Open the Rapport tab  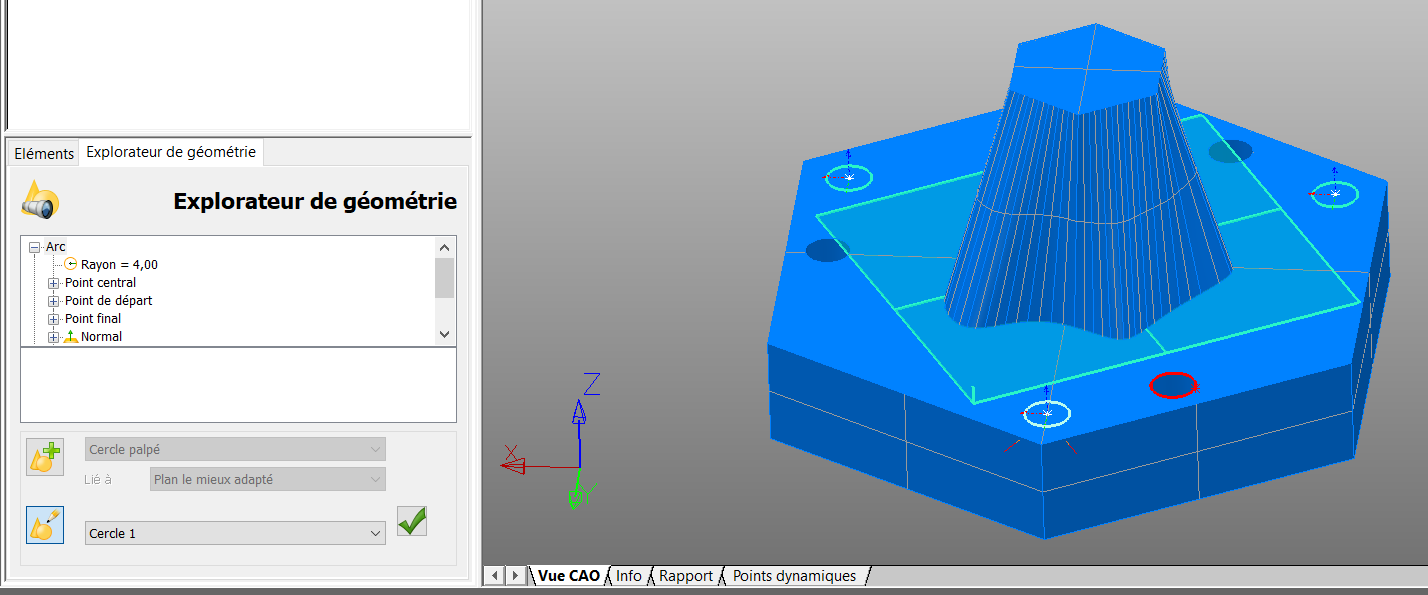point(685,576)
